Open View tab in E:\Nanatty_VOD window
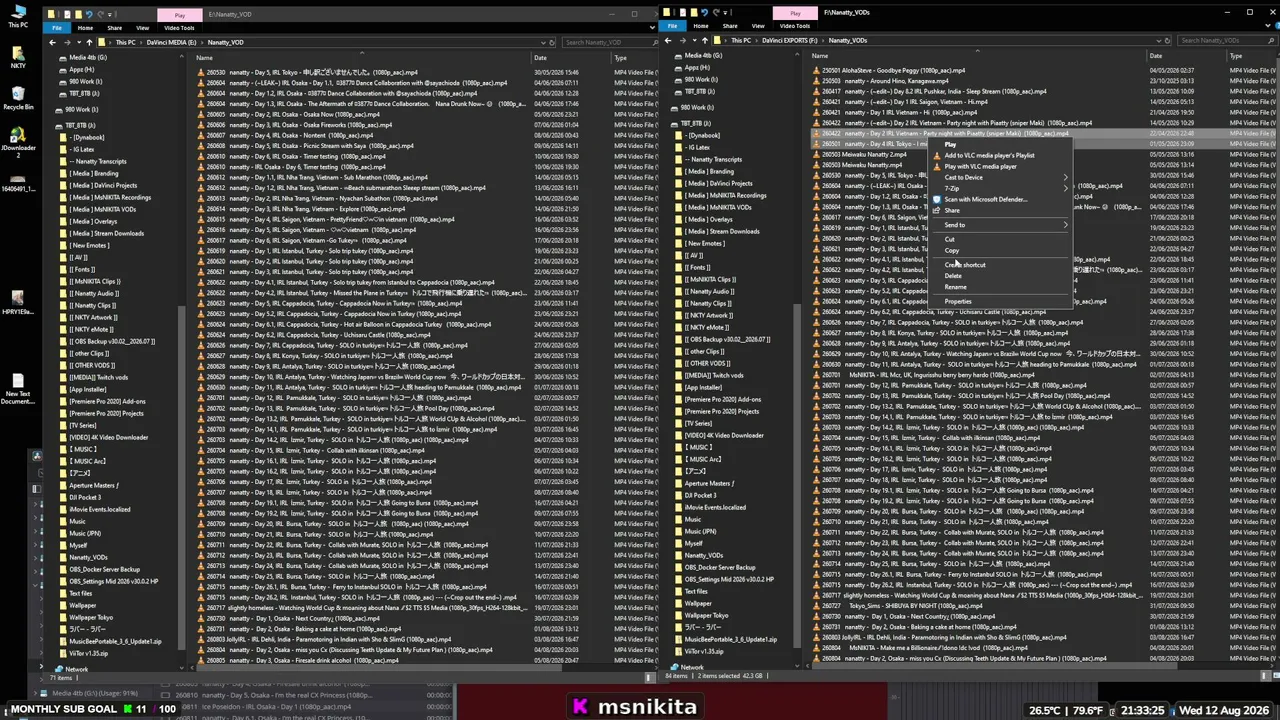The height and width of the screenshot is (720, 1280). point(142,28)
